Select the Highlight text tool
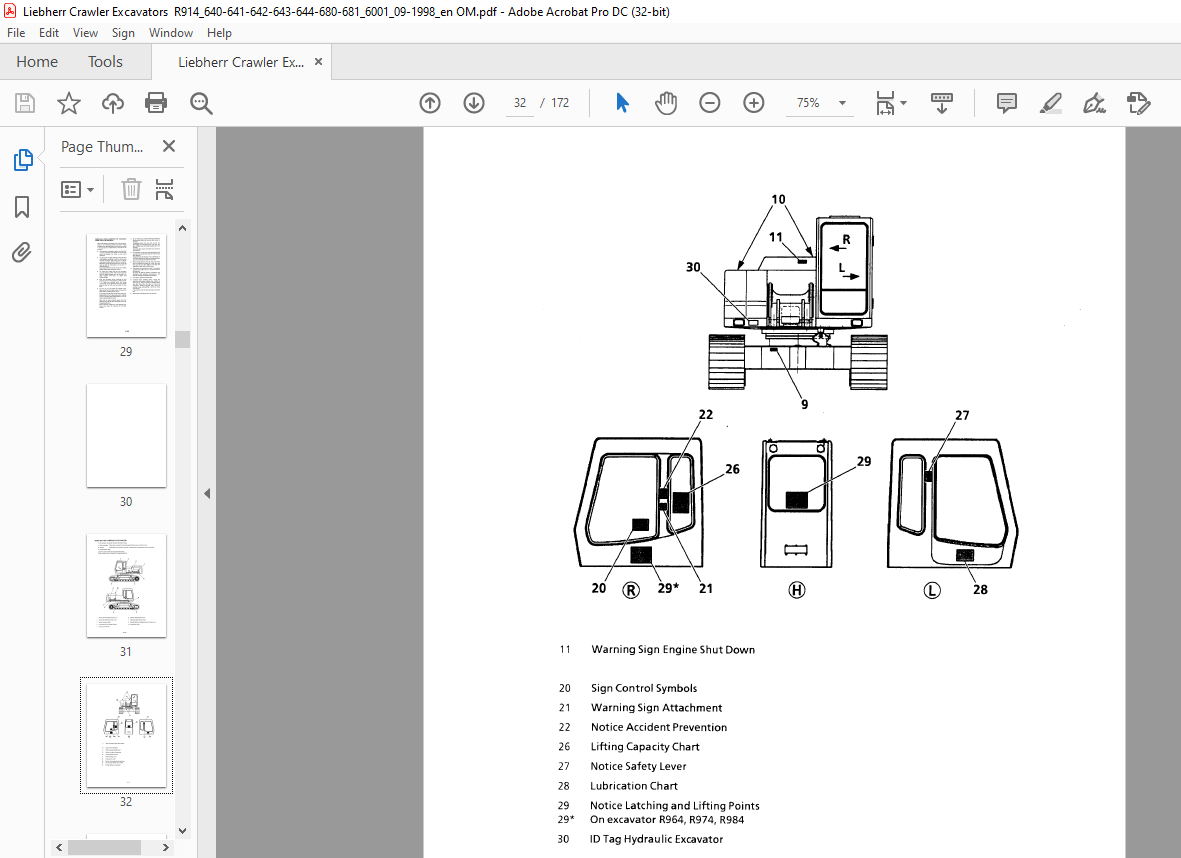1181x858 pixels. (x=1051, y=103)
